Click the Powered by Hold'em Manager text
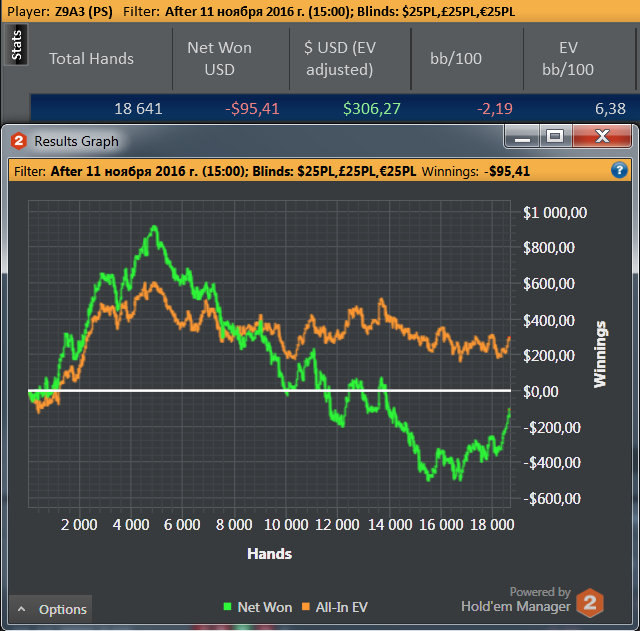 click(516, 600)
